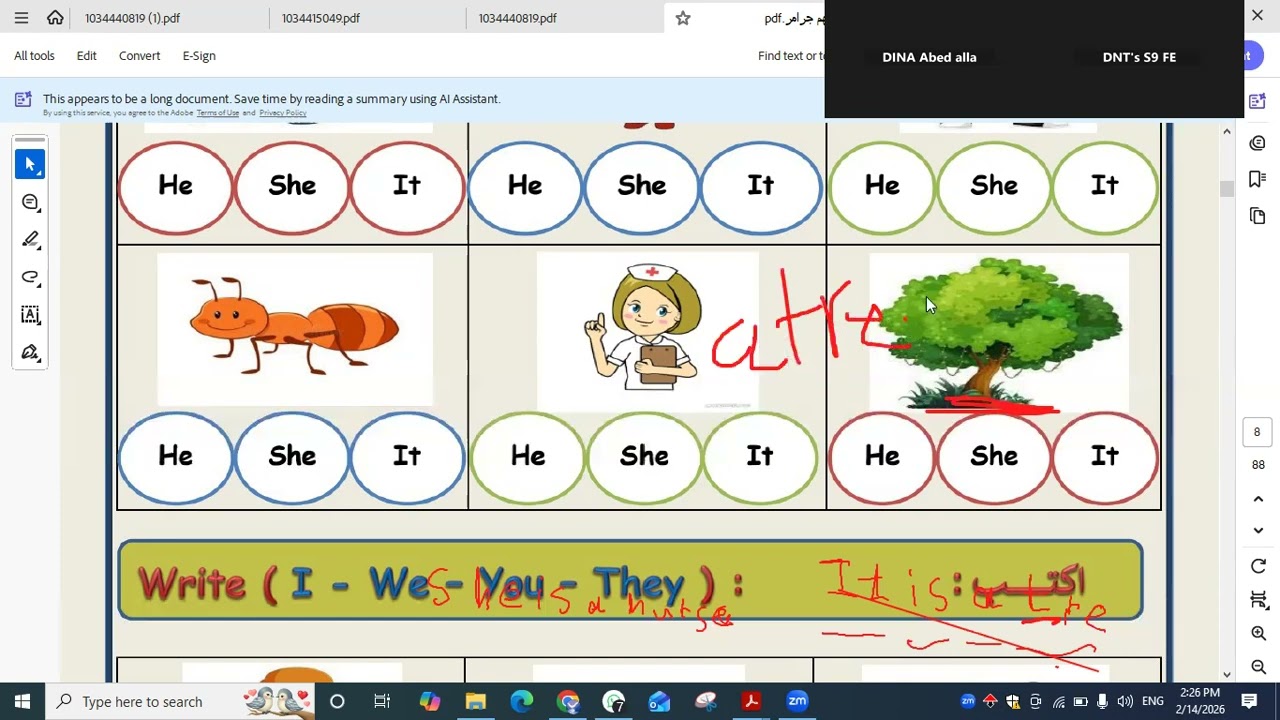The image size is (1280, 720).
Task: Click the ENG language indicator
Action: [1152, 701]
